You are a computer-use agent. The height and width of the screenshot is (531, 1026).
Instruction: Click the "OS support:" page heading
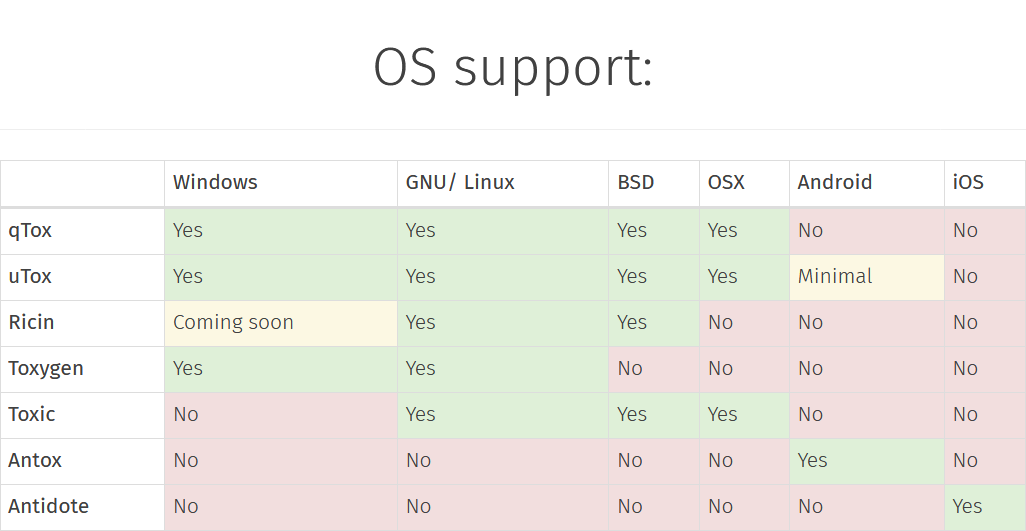point(512,68)
